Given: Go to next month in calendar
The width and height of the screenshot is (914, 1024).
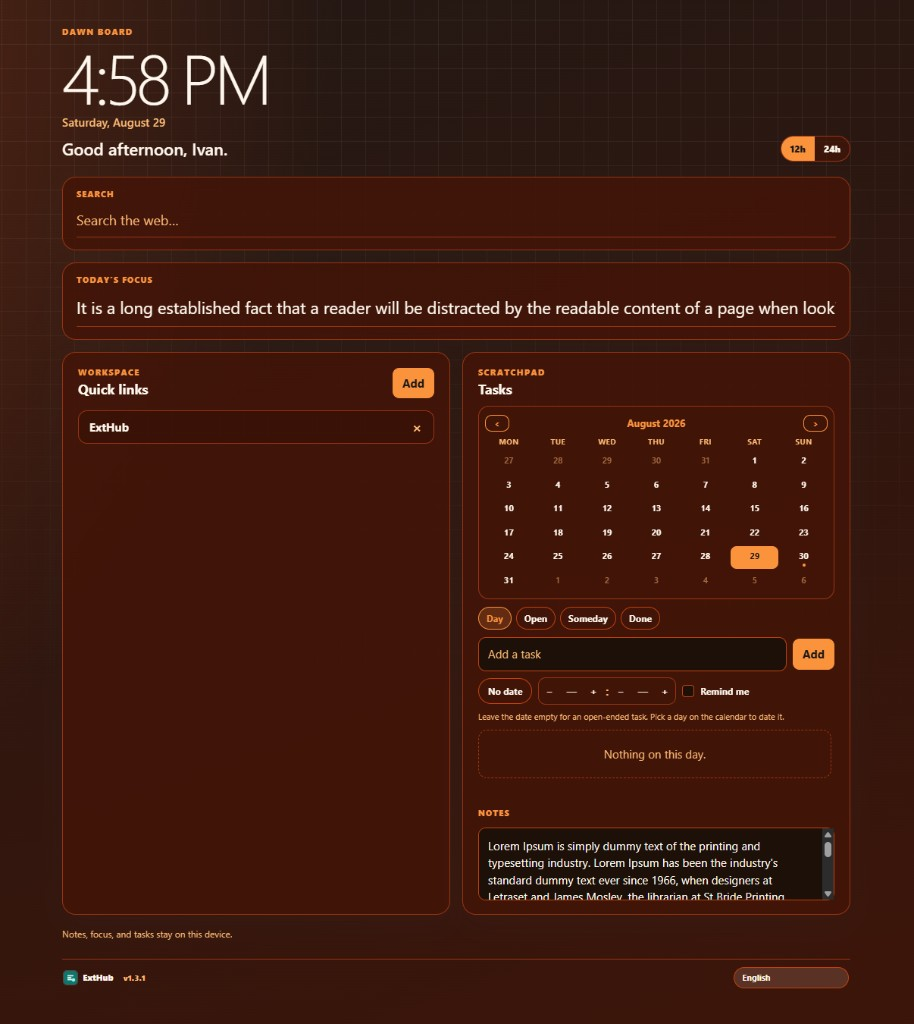Looking at the screenshot, I should coord(815,424).
